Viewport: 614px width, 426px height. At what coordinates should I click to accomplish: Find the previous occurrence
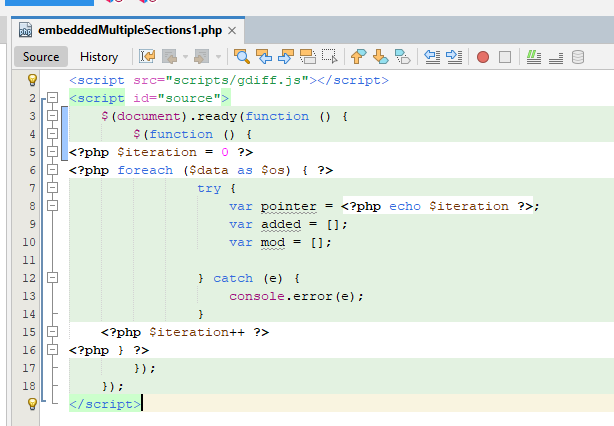click(264, 57)
